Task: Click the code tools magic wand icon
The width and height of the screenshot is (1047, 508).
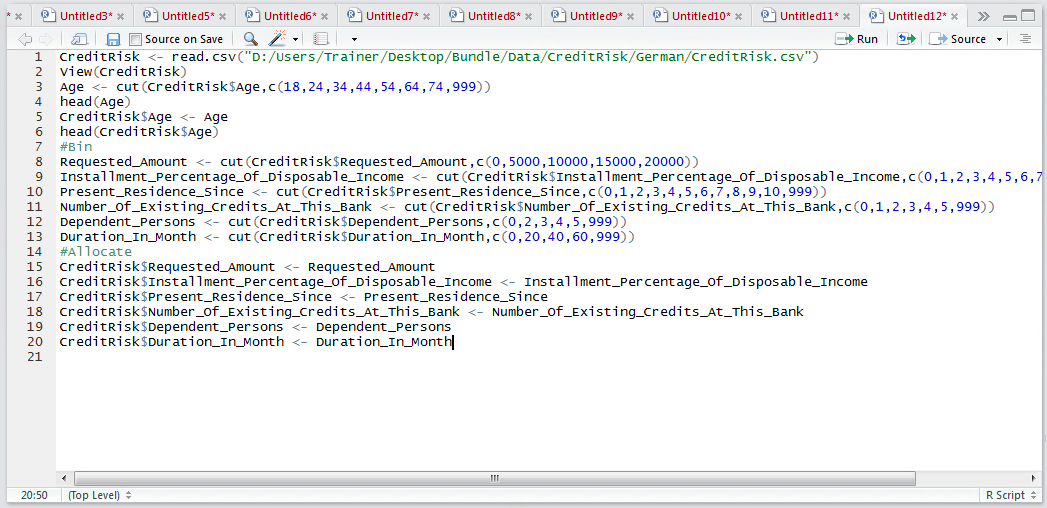Action: pyautogui.click(x=278, y=39)
